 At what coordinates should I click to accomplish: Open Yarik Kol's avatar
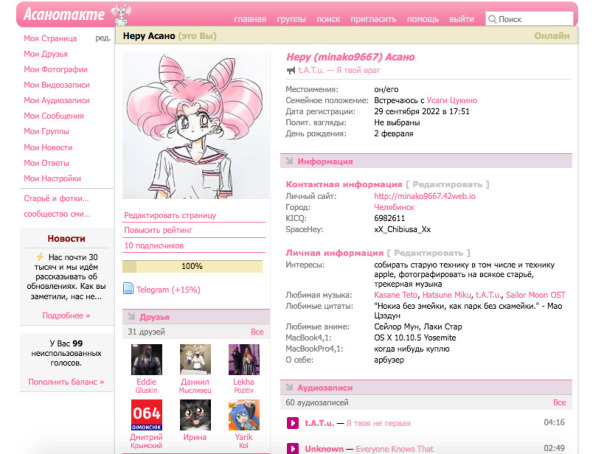point(244,415)
